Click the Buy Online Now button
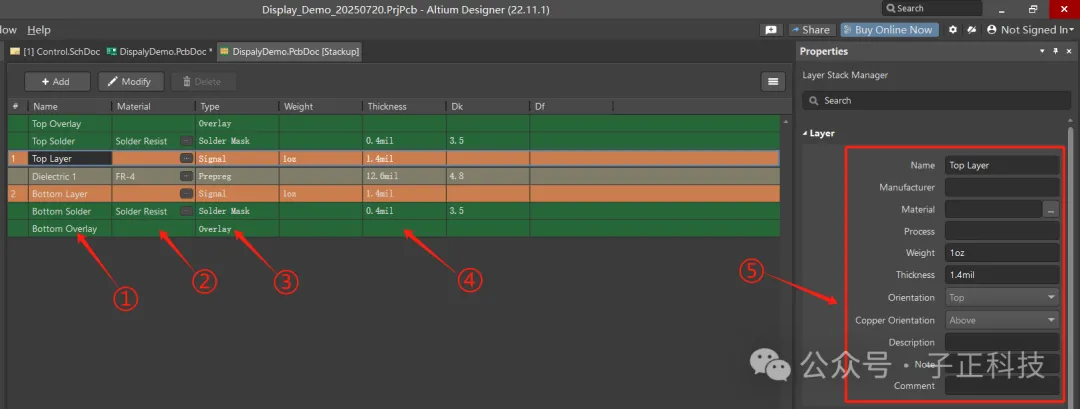The image size is (1080, 409). (x=887, y=30)
